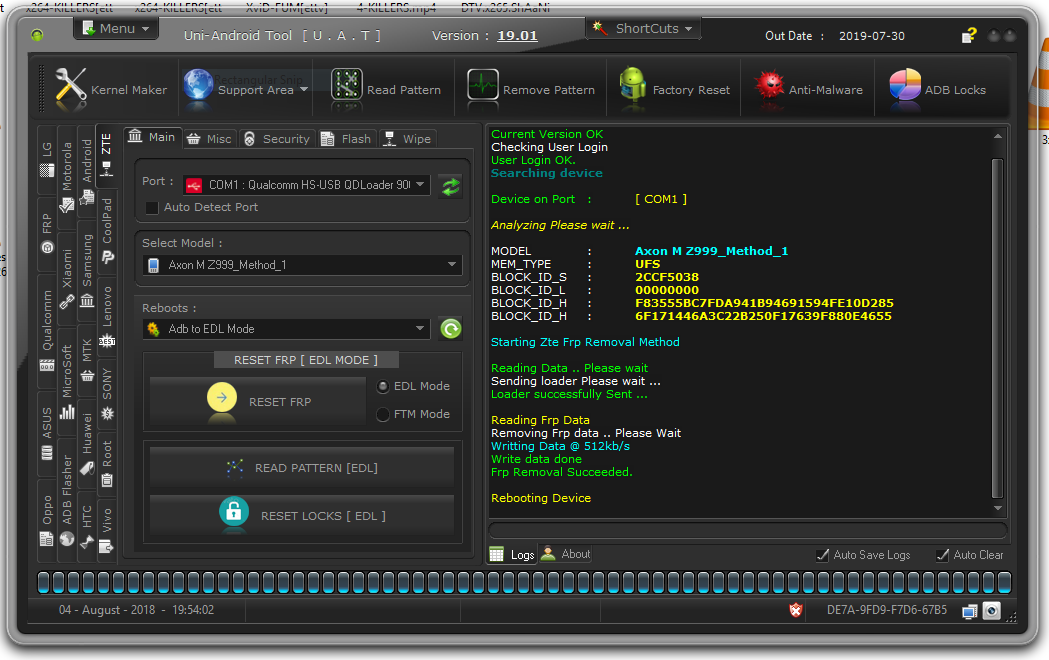
Task: Click the Remove Pattern icon
Action: click(x=482, y=86)
